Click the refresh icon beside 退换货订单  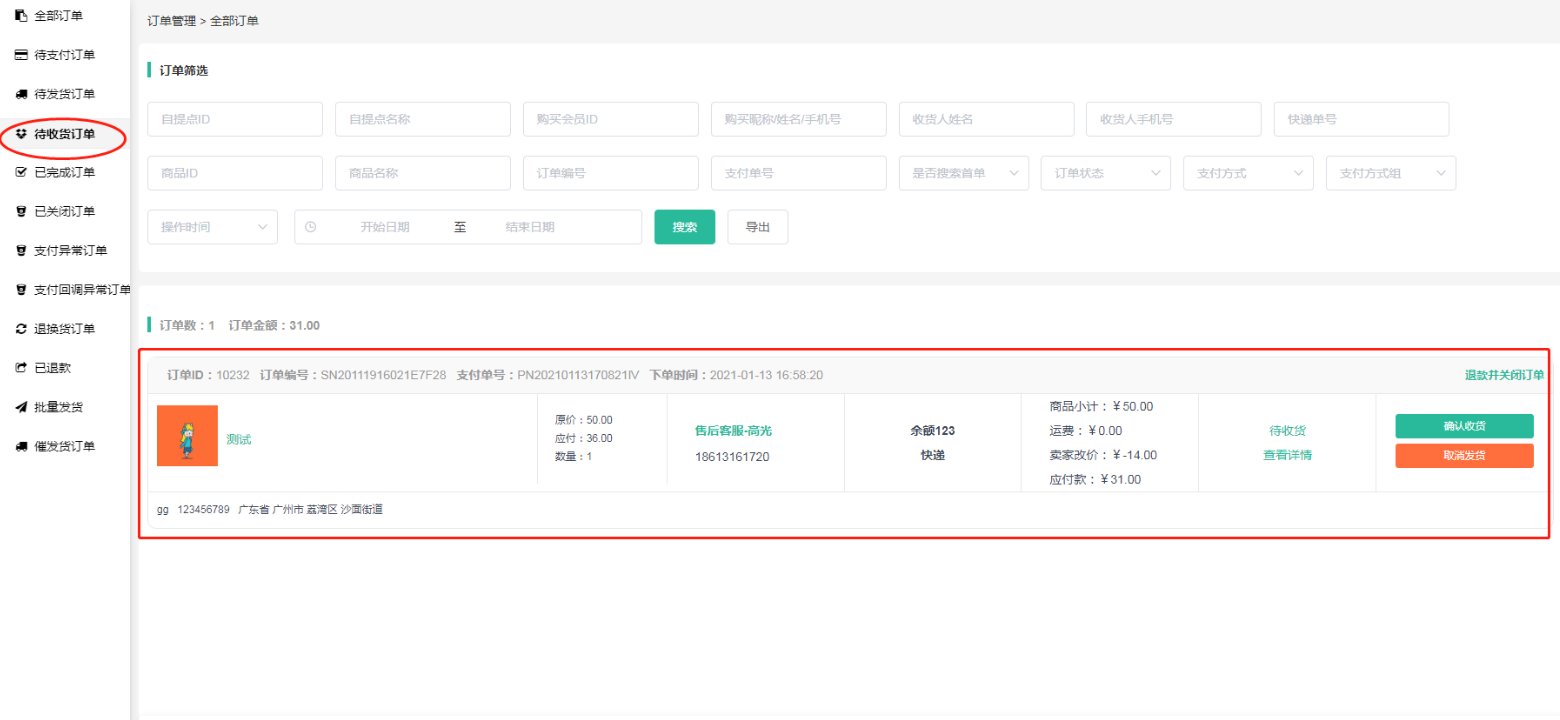20,329
